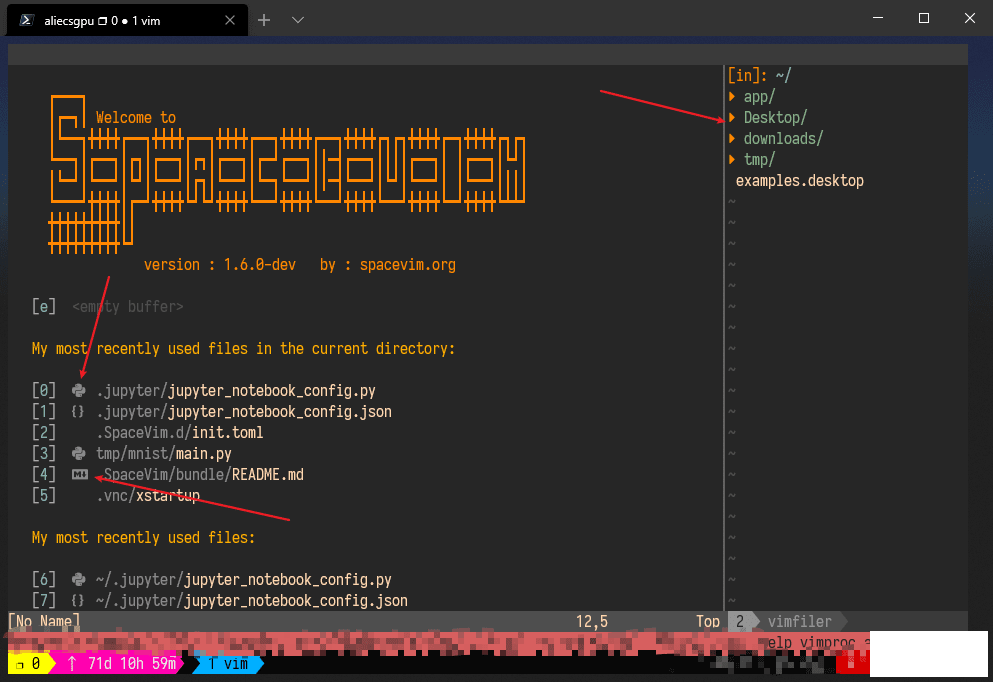Screen dimensions: 993x682
Task: Open the [e] empty buffer entry
Action: [108, 306]
